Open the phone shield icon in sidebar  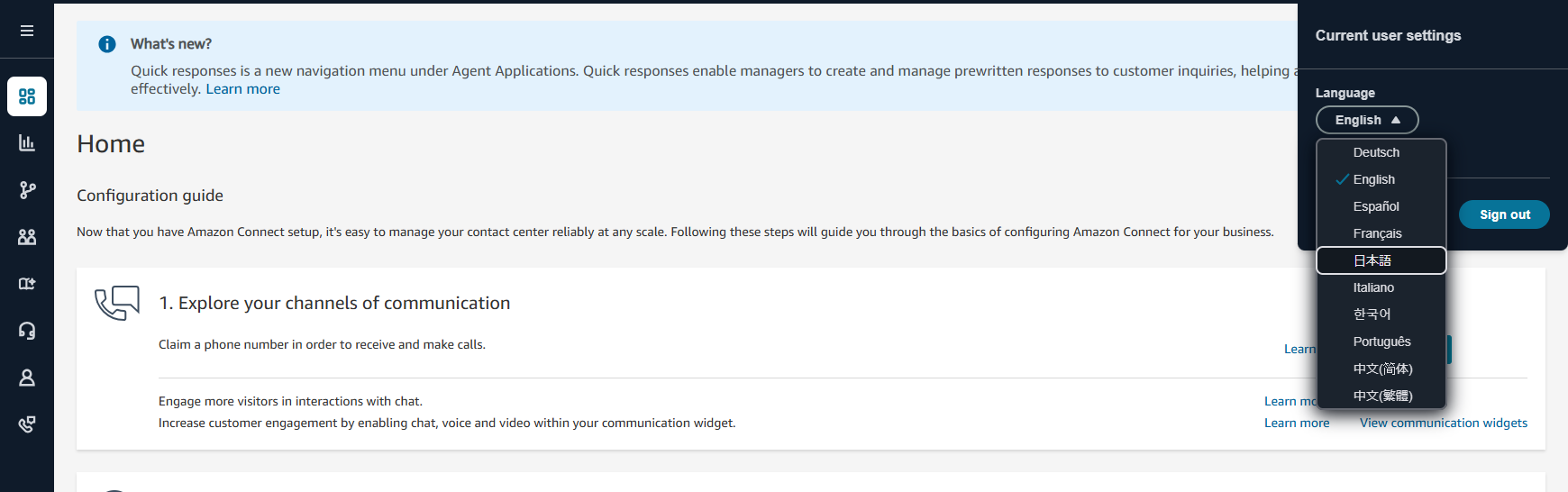point(27,424)
